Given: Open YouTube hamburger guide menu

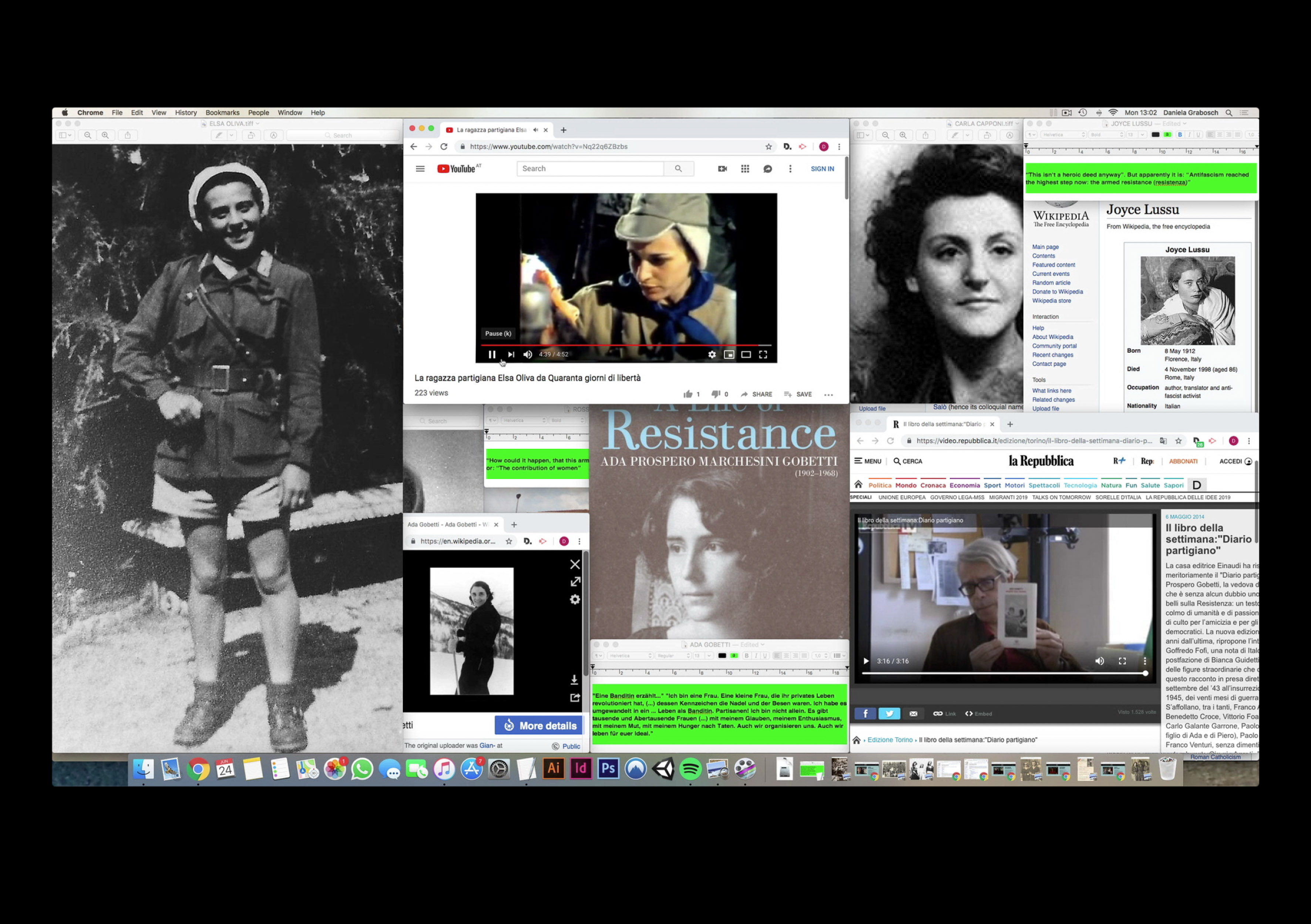Looking at the screenshot, I should (x=420, y=168).
